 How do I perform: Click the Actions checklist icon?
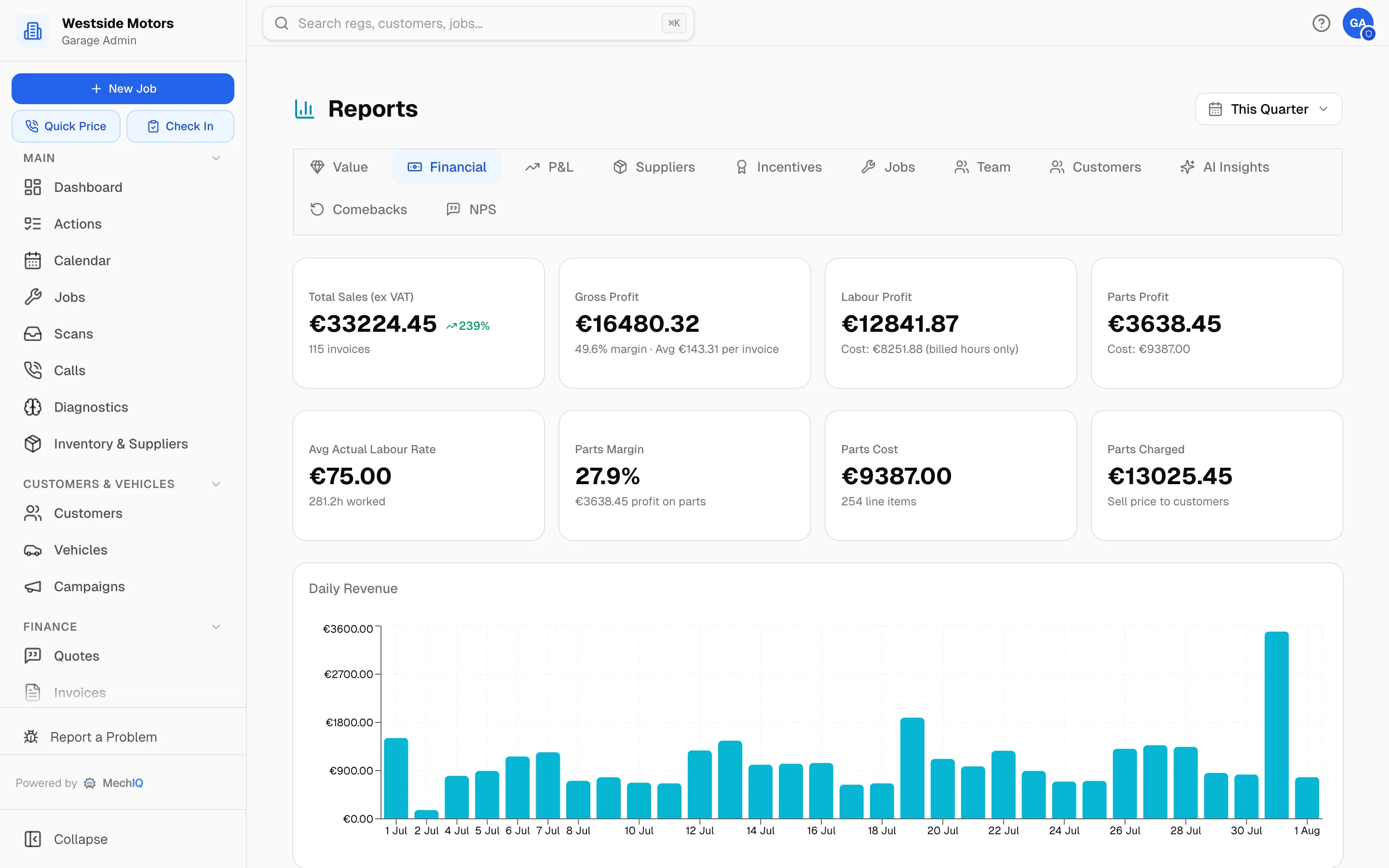click(33, 224)
